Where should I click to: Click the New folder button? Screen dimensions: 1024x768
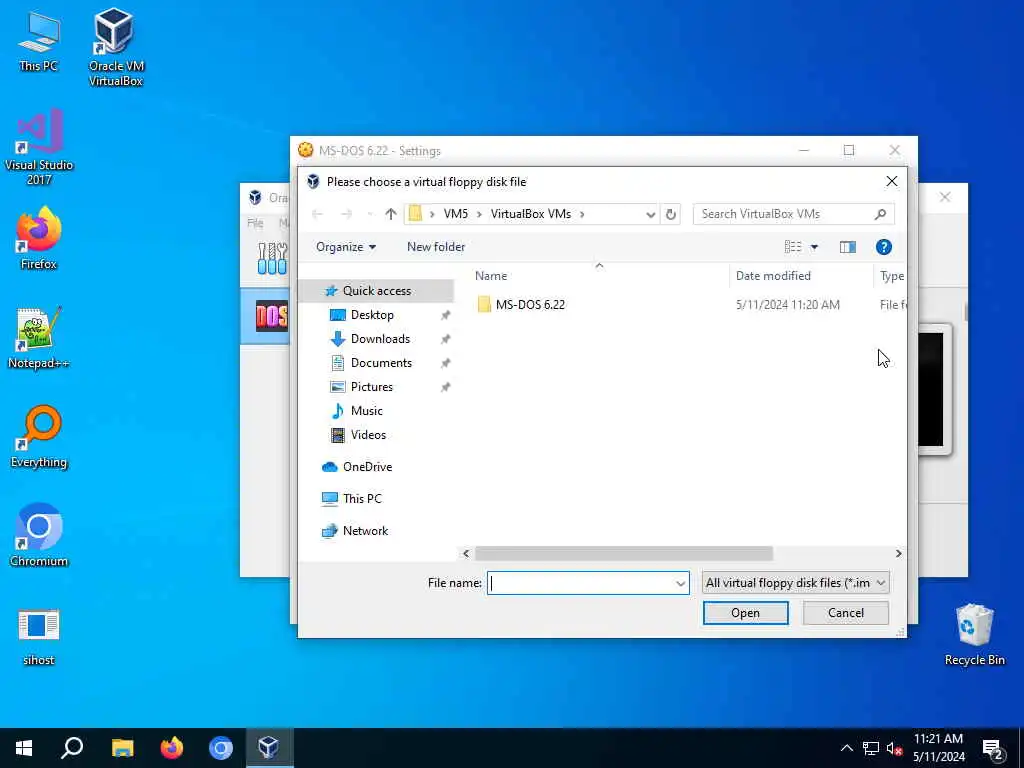436,247
